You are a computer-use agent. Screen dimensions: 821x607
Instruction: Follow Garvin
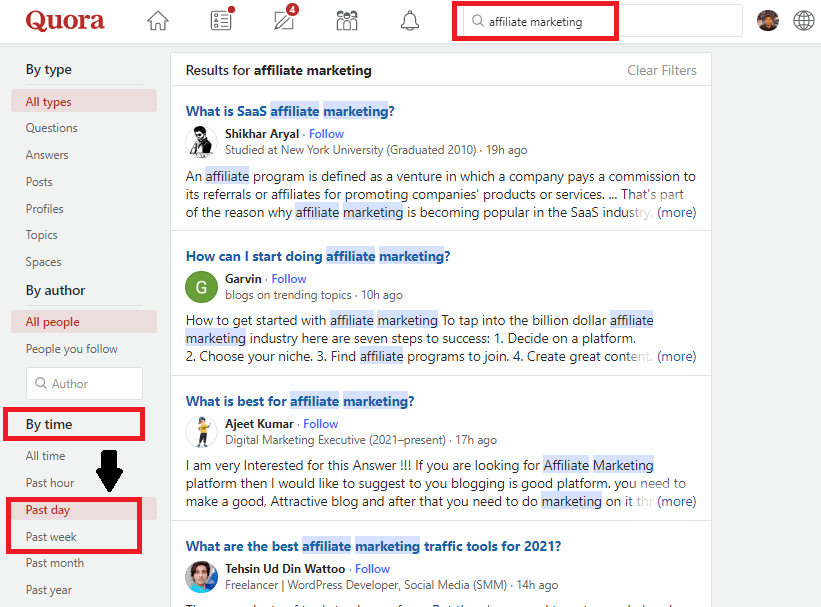[x=289, y=279]
